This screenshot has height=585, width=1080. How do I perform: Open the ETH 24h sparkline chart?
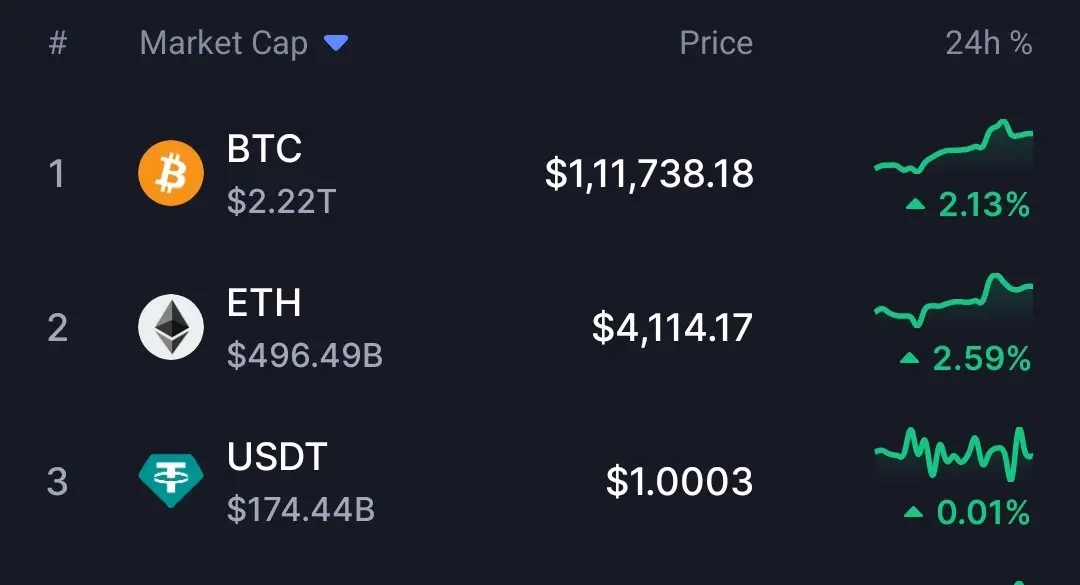pos(953,301)
